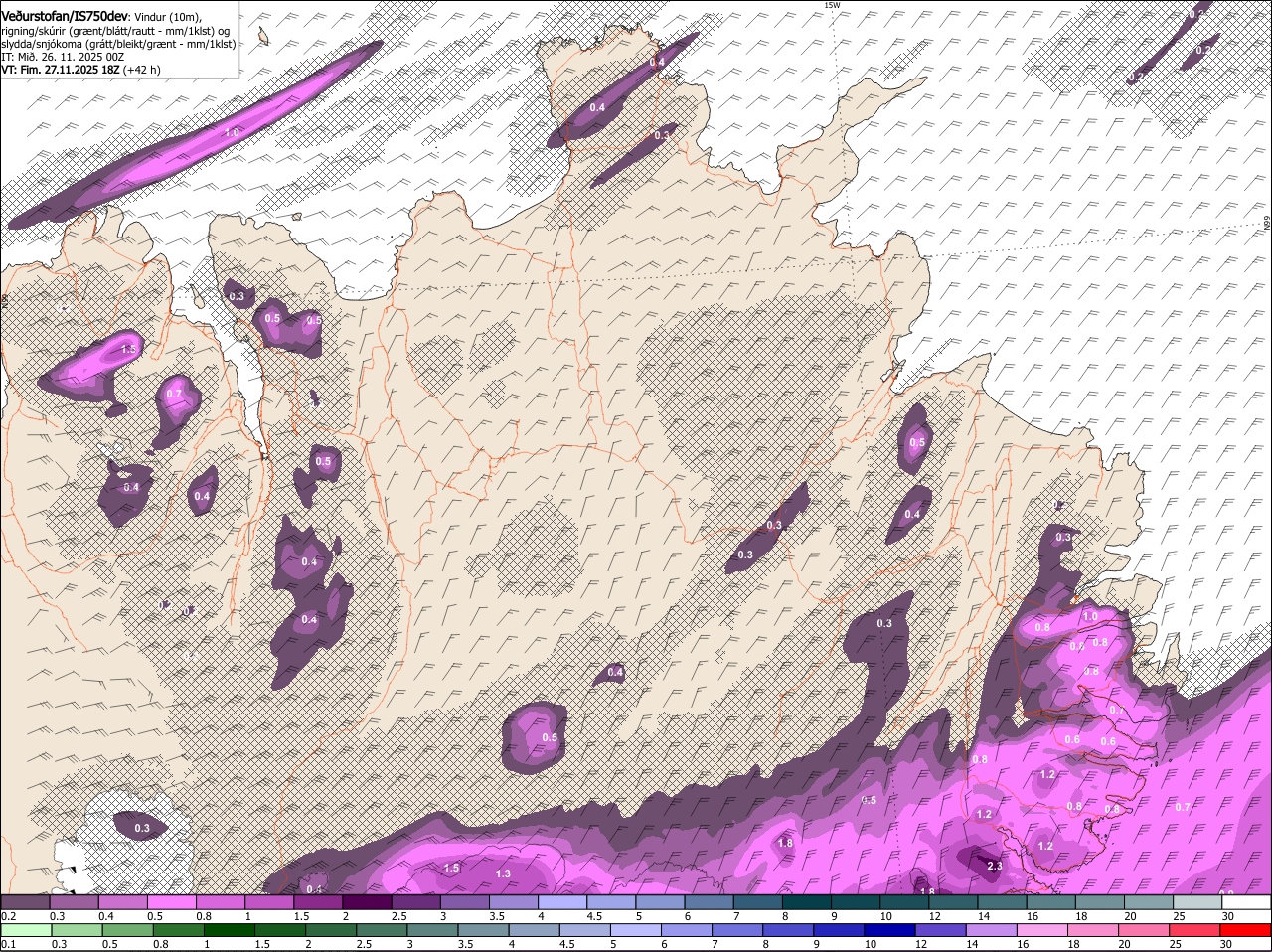This screenshot has height=952, width=1272.
Task: Click the 30 label in the lower legend
Action: [1228, 945]
